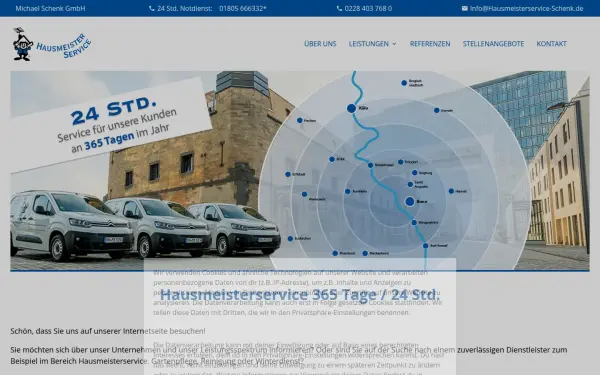Open Stellenangebote in the navigation

click(x=493, y=44)
